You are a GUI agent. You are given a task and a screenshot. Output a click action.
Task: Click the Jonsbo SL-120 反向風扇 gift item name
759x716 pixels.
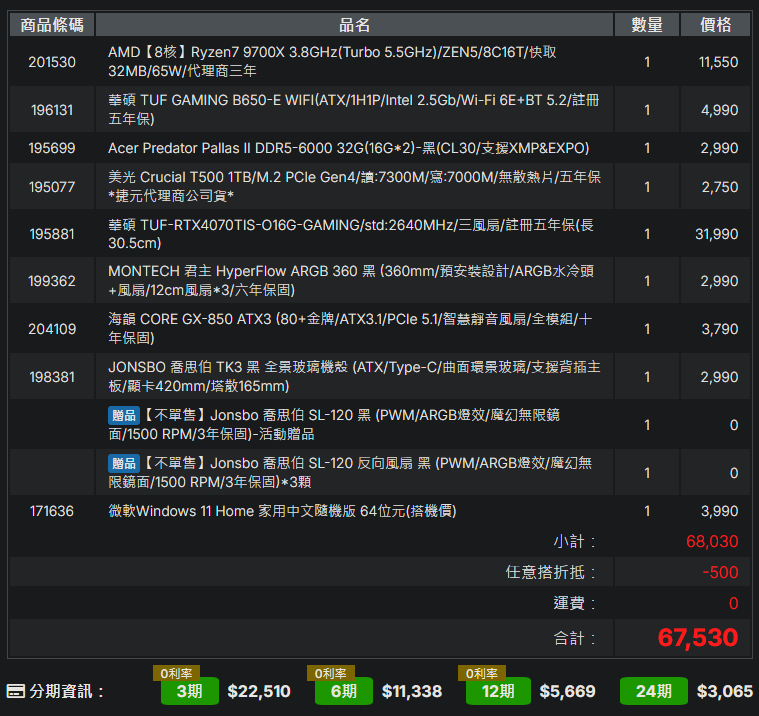pyautogui.click(x=350, y=472)
